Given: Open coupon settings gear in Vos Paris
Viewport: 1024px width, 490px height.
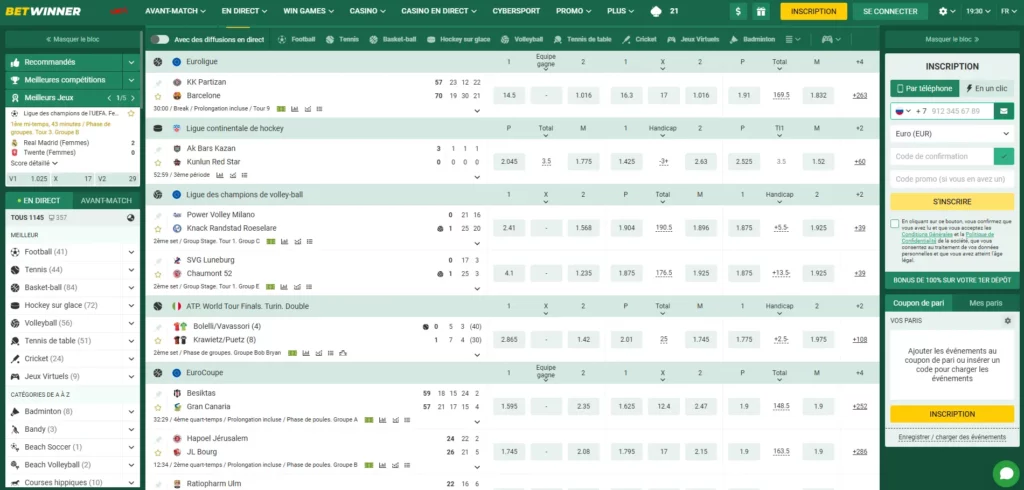Looking at the screenshot, I should coord(1008,321).
